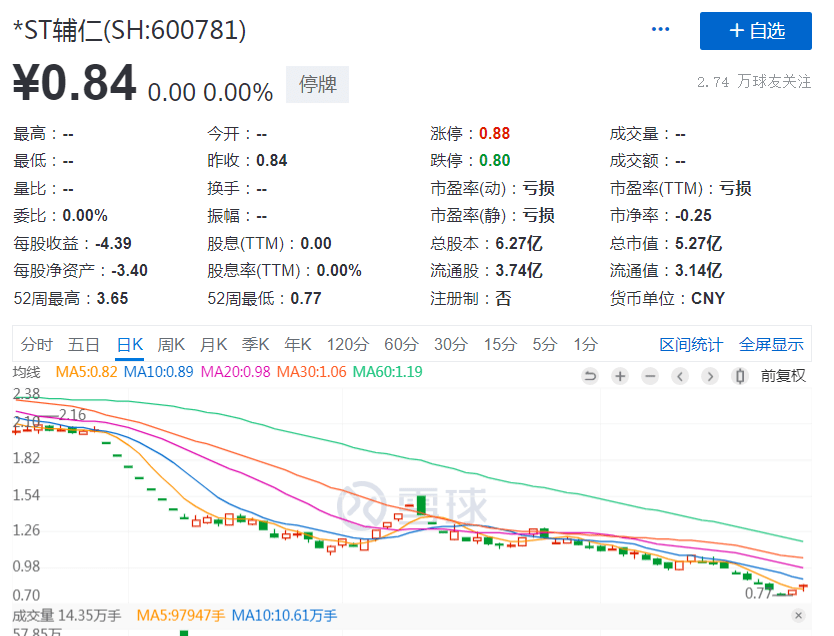This screenshot has height=636, width=834.
Task: Zoom out chart with minus icon
Action: (x=649, y=376)
